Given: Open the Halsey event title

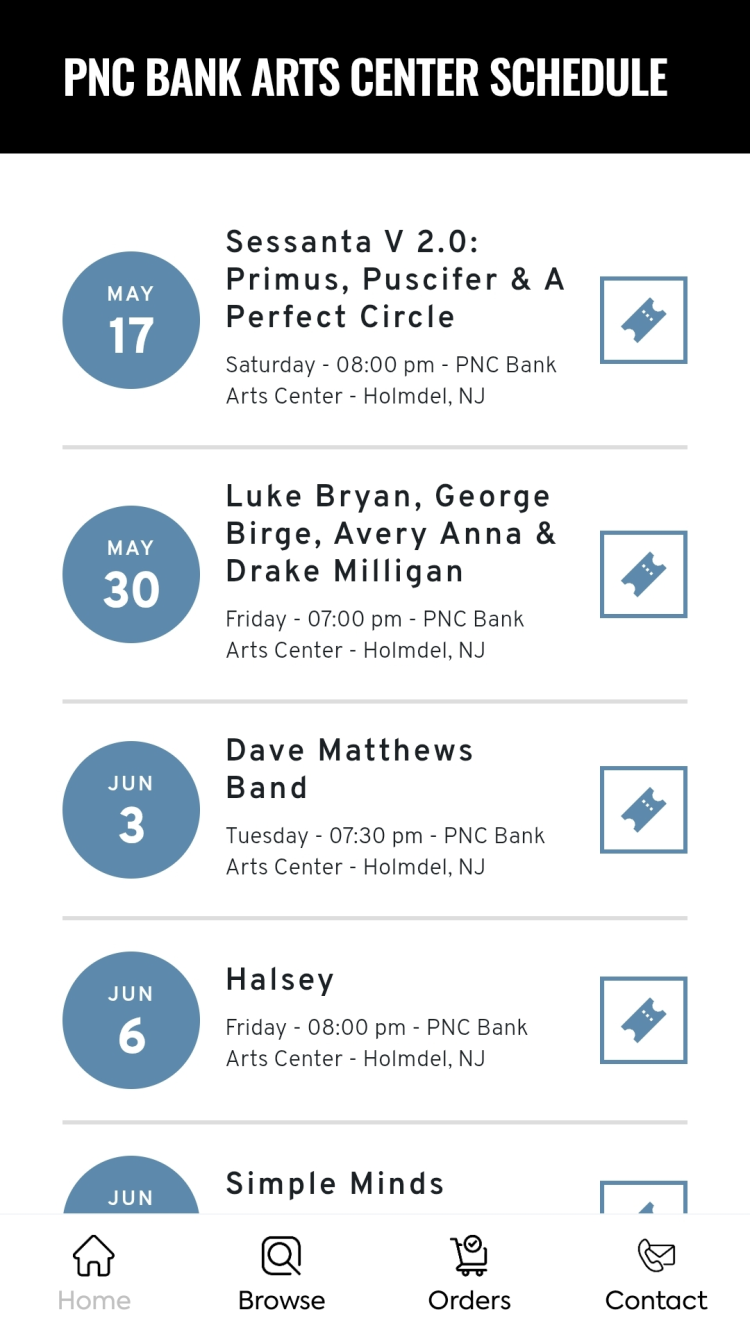Looking at the screenshot, I should (x=280, y=979).
